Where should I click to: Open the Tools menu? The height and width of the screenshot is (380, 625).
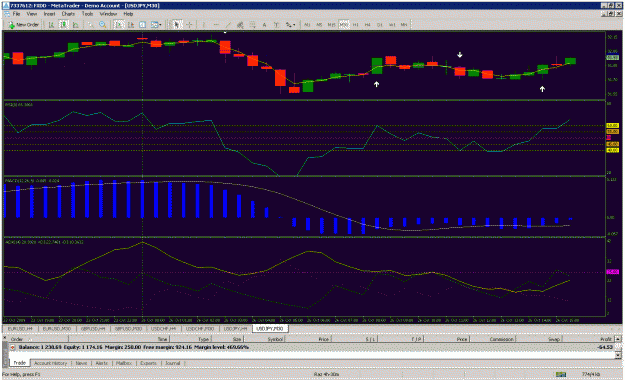click(x=87, y=14)
